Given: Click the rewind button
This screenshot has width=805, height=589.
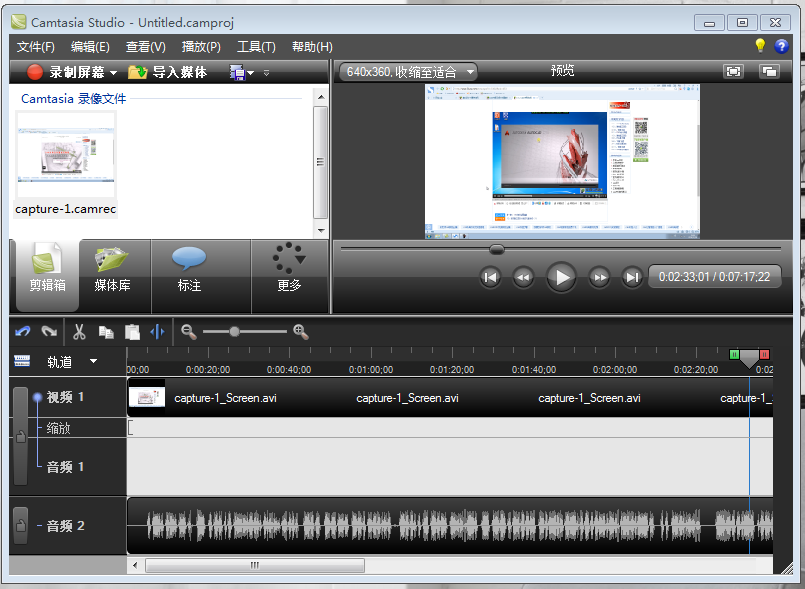Looking at the screenshot, I should (x=523, y=277).
